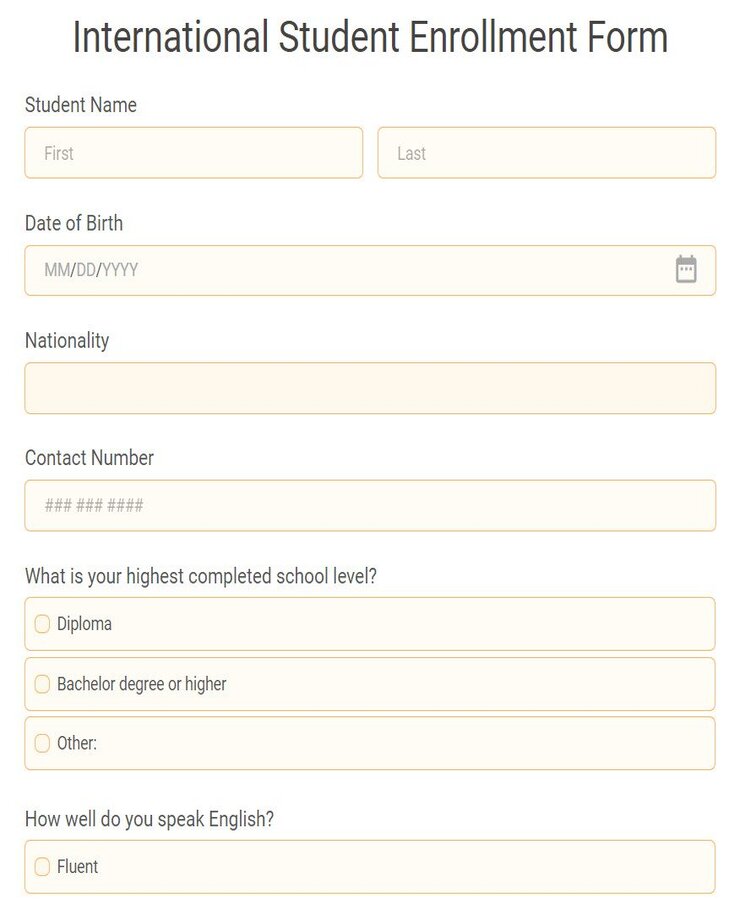Click the Last name input field

click(x=547, y=152)
